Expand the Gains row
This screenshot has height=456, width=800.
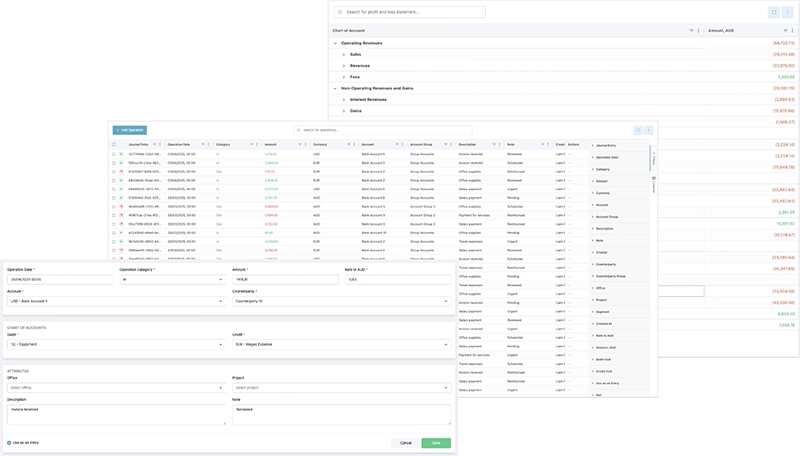click(344, 111)
